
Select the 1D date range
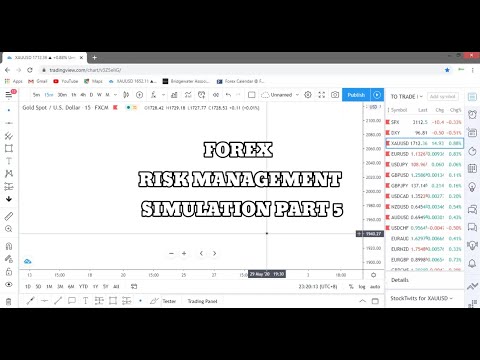[28, 286]
